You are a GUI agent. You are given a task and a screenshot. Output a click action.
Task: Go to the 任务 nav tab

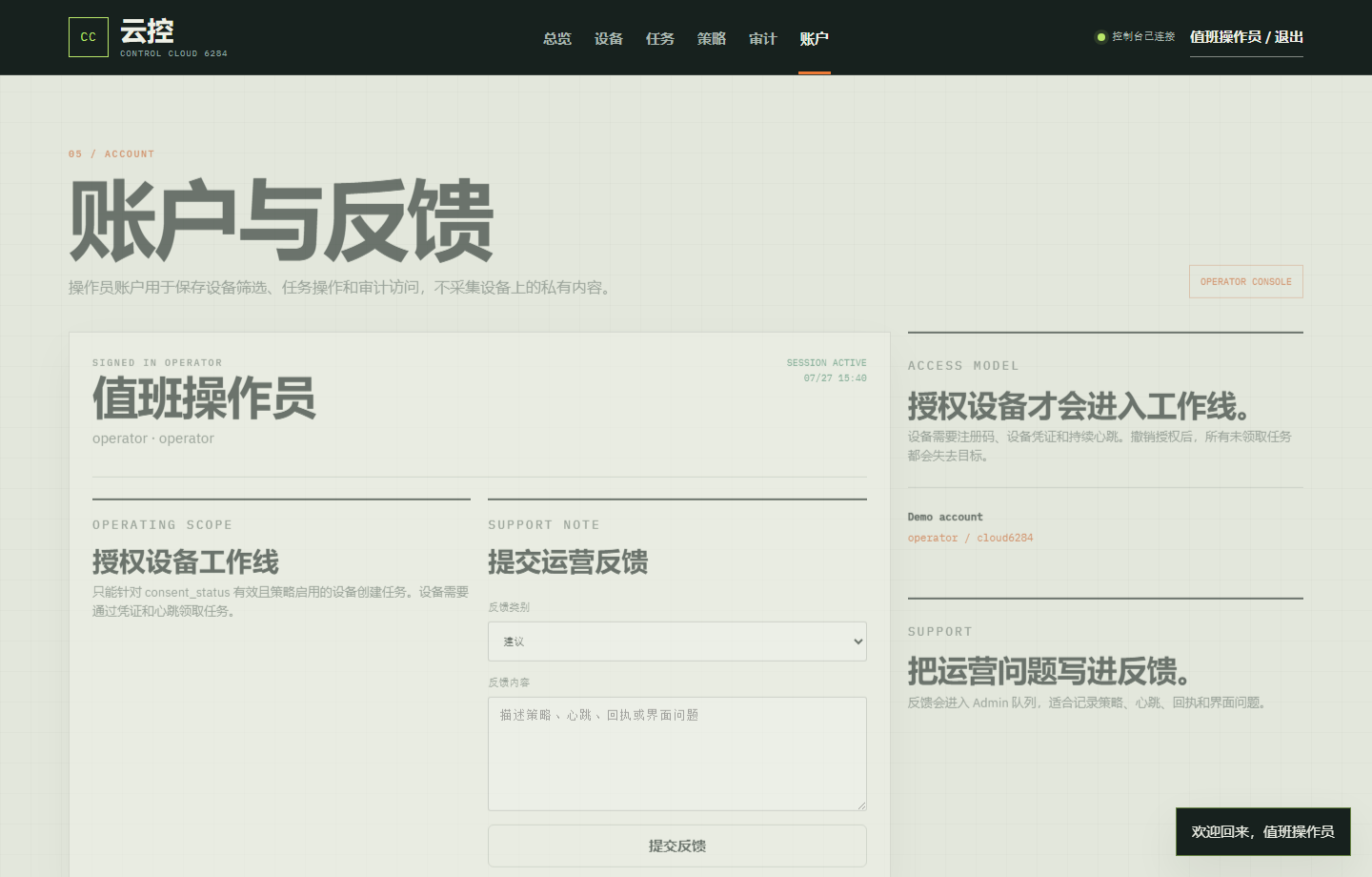point(660,38)
